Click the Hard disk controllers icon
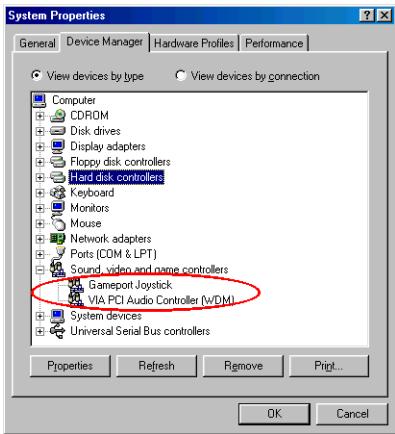This screenshot has width=395, height=434. point(57,177)
